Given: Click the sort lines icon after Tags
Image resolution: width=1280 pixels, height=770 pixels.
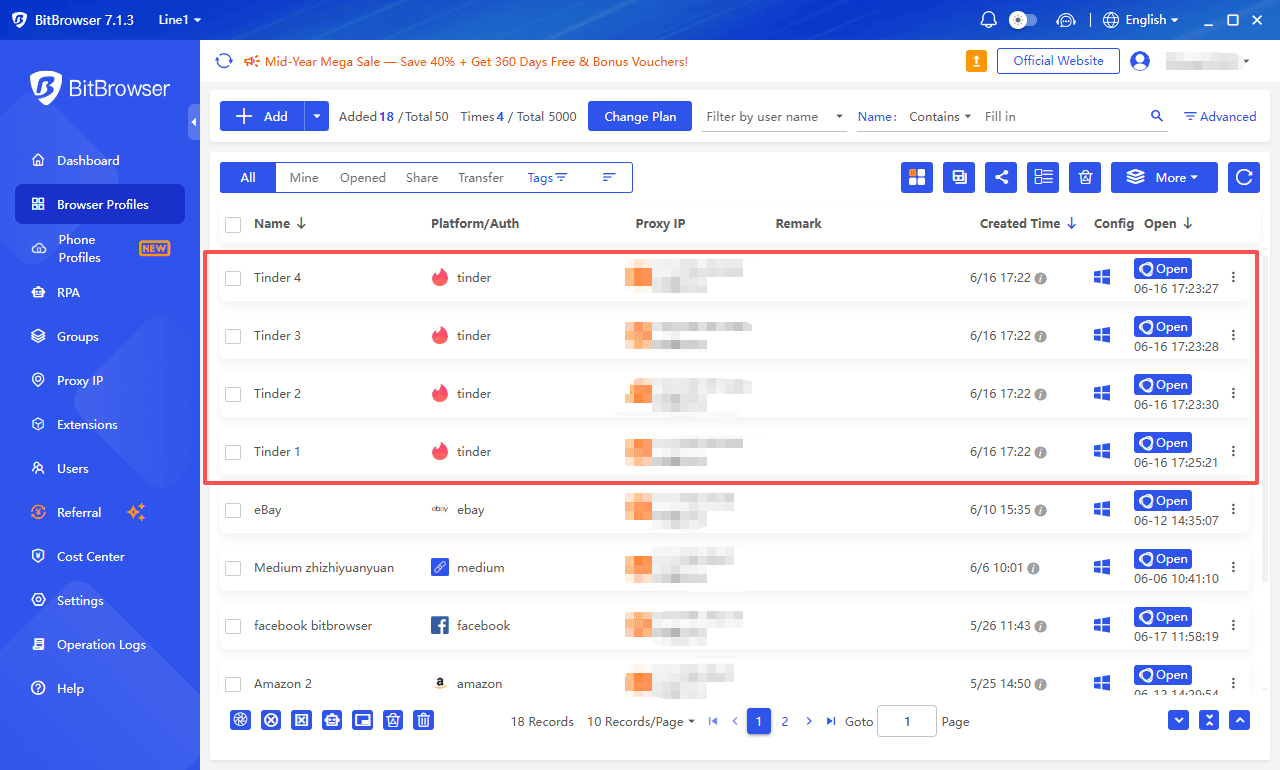Looking at the screenshot, I should 609,177.
